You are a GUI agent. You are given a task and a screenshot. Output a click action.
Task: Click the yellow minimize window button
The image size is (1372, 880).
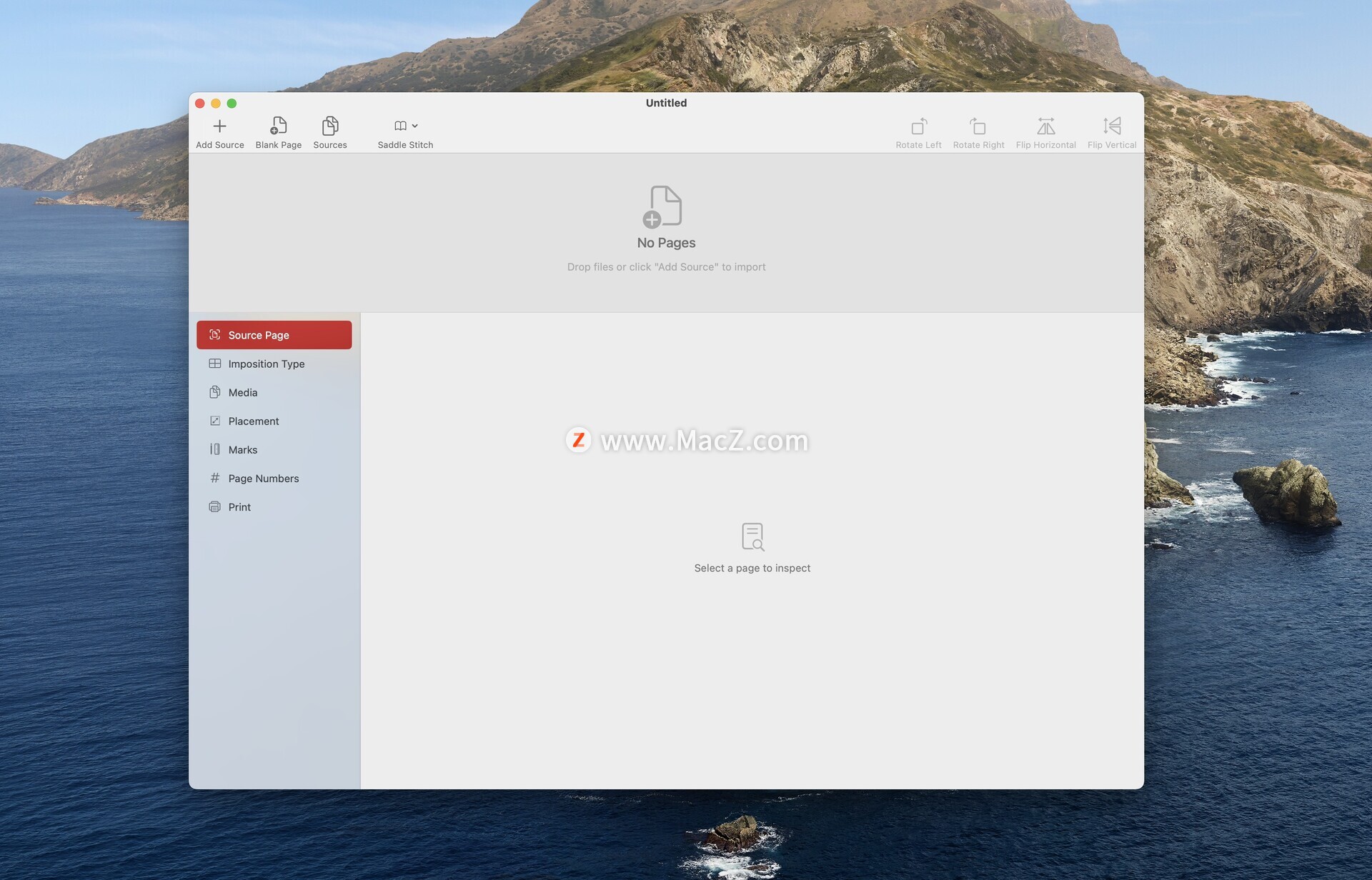tap(216, 104)
